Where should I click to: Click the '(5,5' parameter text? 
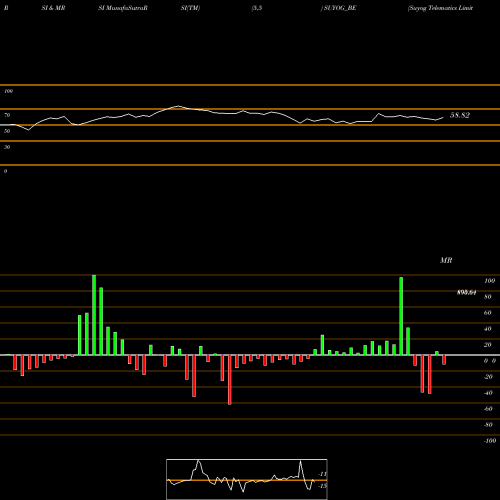click(x=257, y=8)
